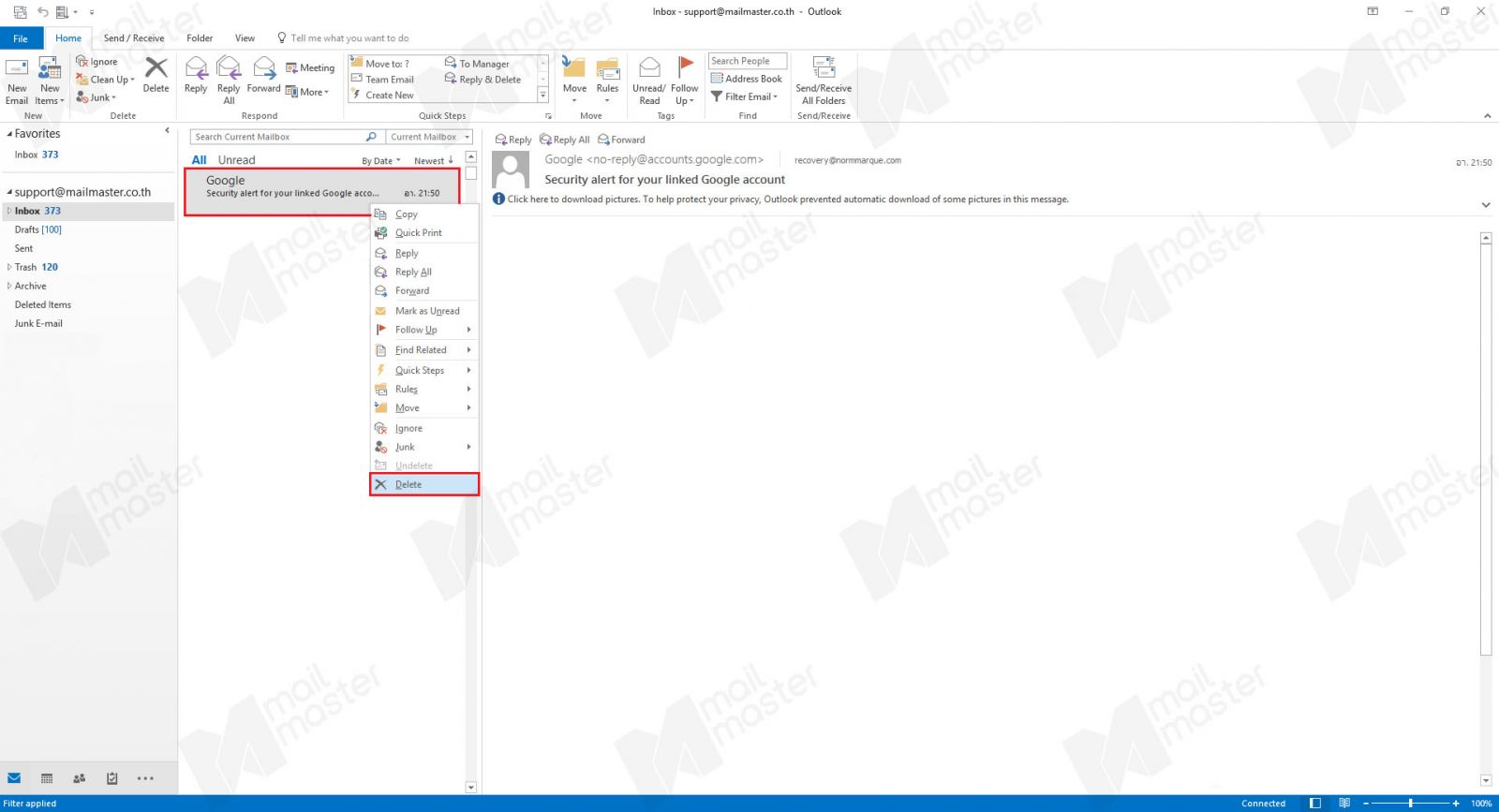Viewport: 1499px width, 812px height.
Task: Choose Quick Print from the context menu
Action: click(424, 233)
